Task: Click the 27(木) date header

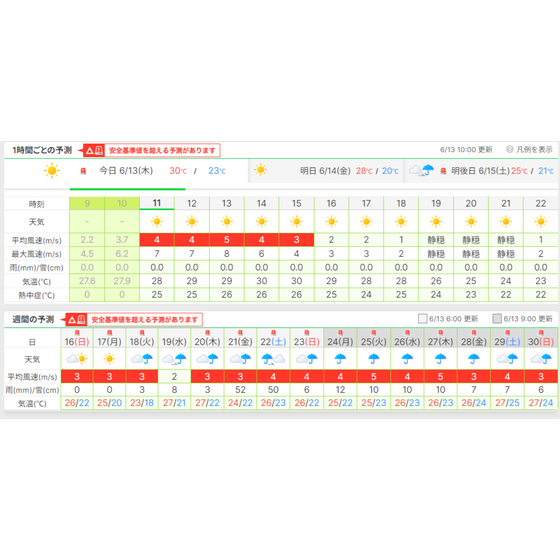Action: (440, 342)
